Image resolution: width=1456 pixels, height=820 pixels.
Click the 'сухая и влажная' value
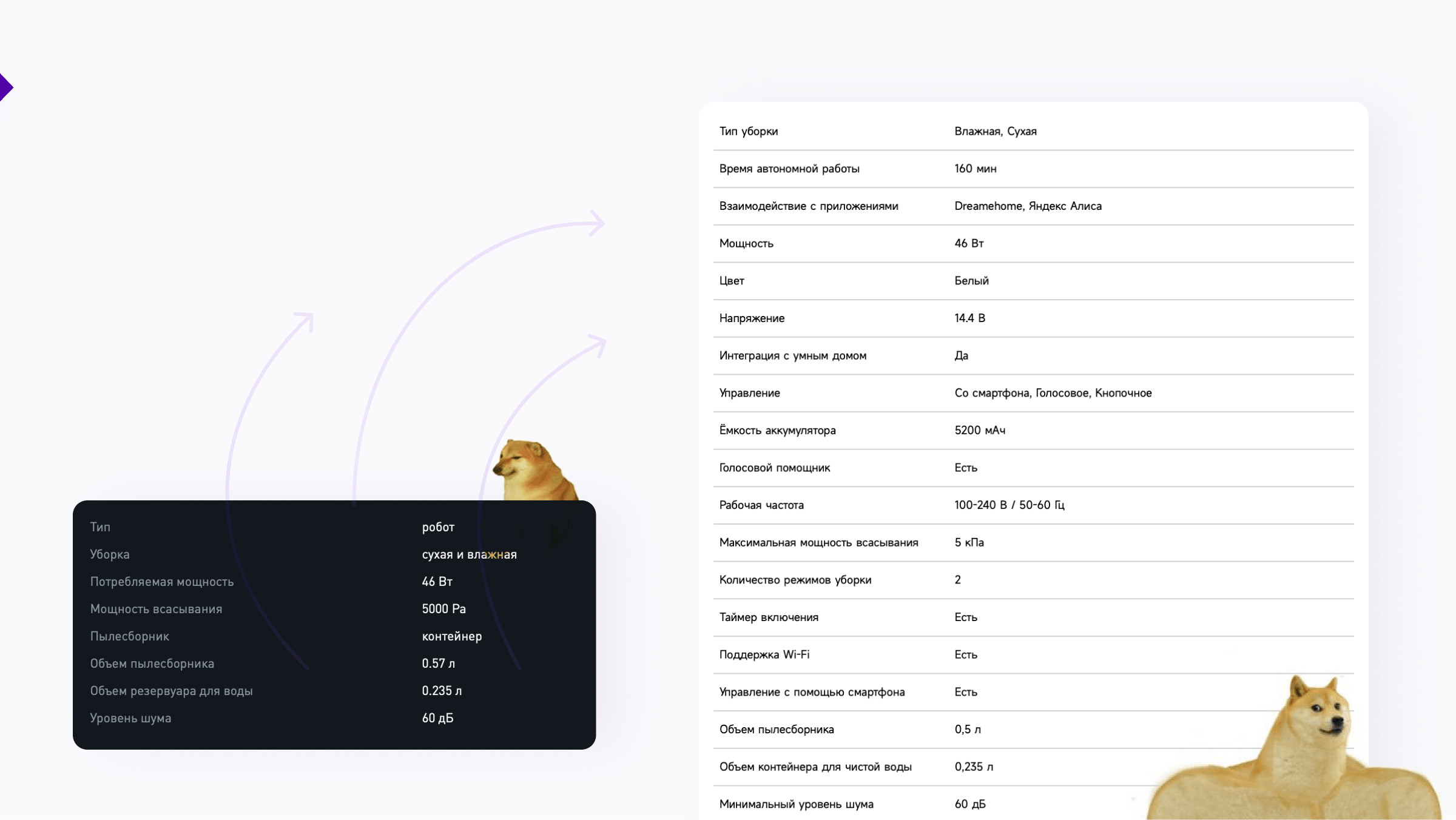(x=469, y=554)
